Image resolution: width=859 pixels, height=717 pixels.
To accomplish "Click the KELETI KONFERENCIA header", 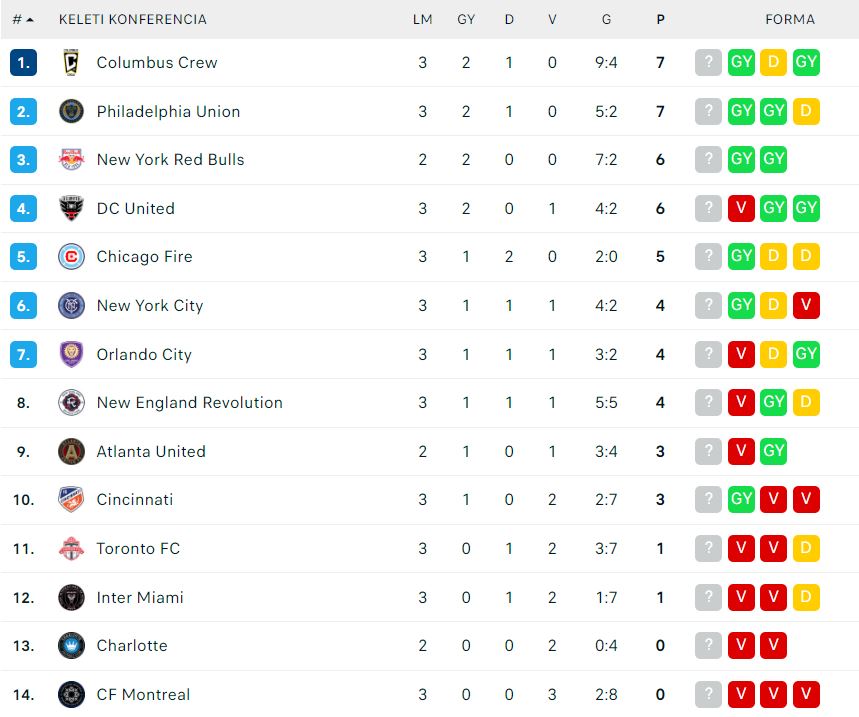I will point(133,19).
